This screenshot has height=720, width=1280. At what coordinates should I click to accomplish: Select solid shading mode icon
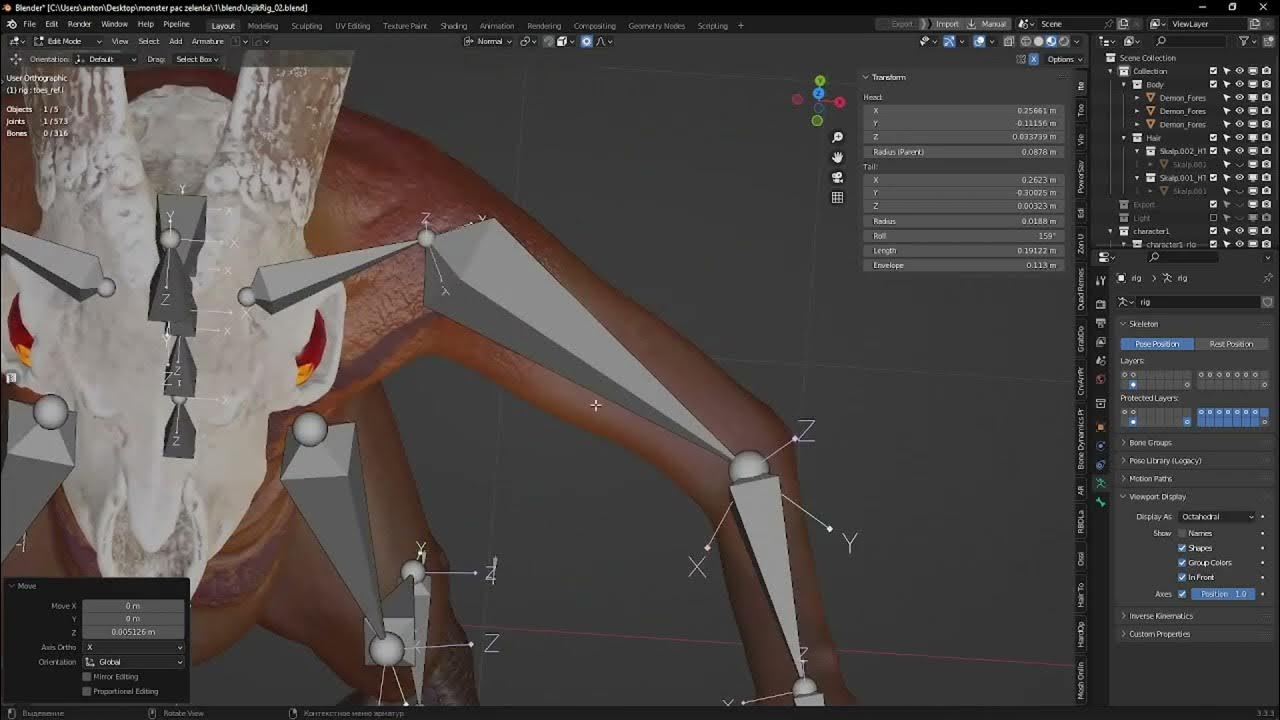(1038, 41)
